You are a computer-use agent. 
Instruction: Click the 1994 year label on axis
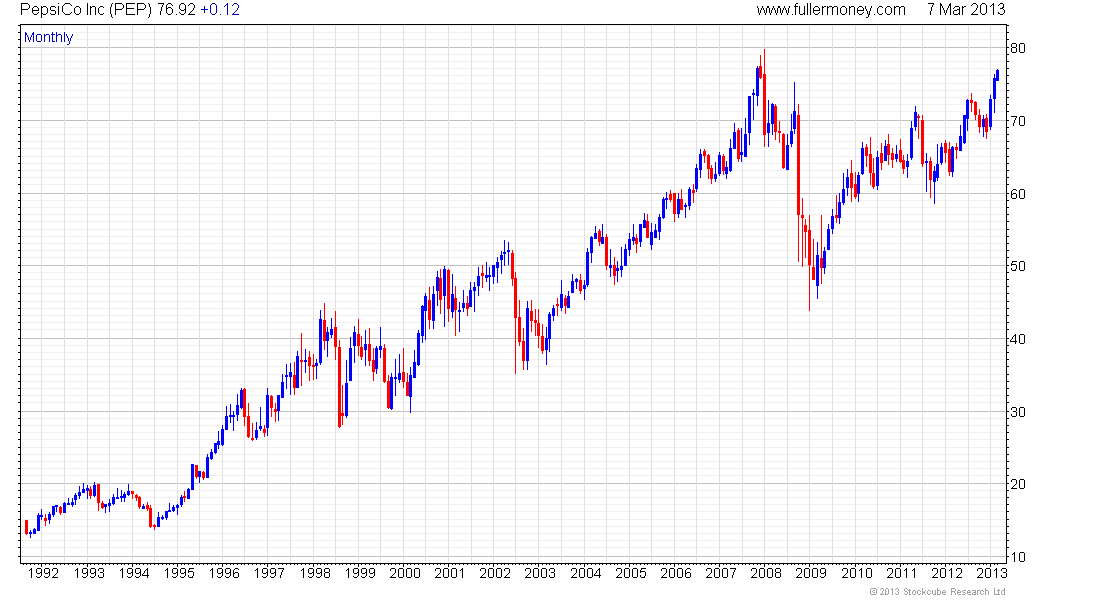click(x=134, y=573)
